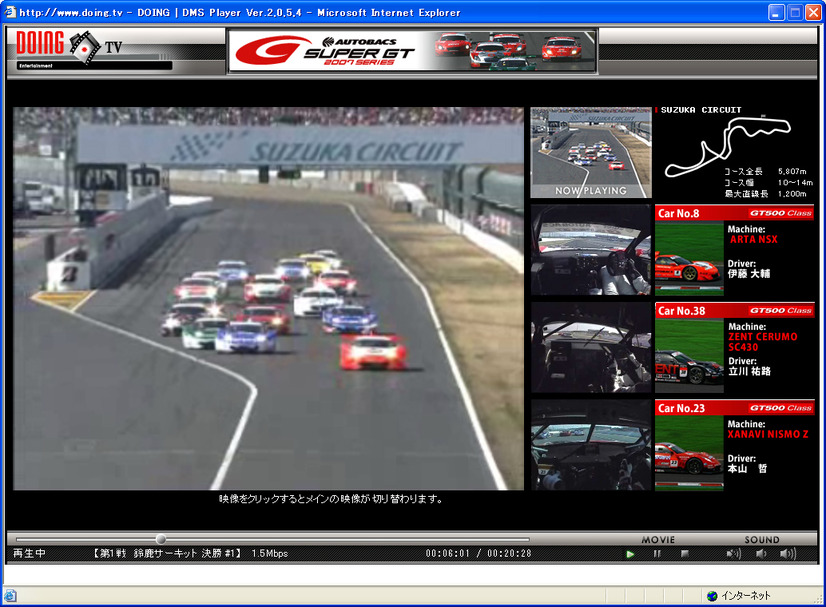This screenshot has height=607, width=826.
Task: Raise volume with the loud speaker icon
Action: (788, 554)
